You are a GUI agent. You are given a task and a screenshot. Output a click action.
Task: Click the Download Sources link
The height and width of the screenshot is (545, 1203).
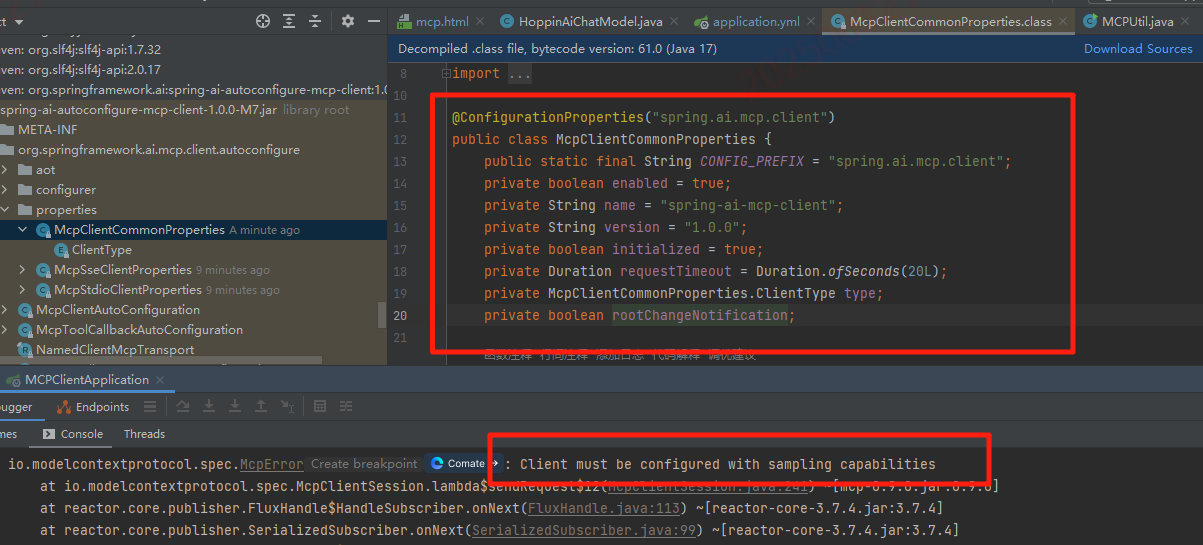(1138, 49)
